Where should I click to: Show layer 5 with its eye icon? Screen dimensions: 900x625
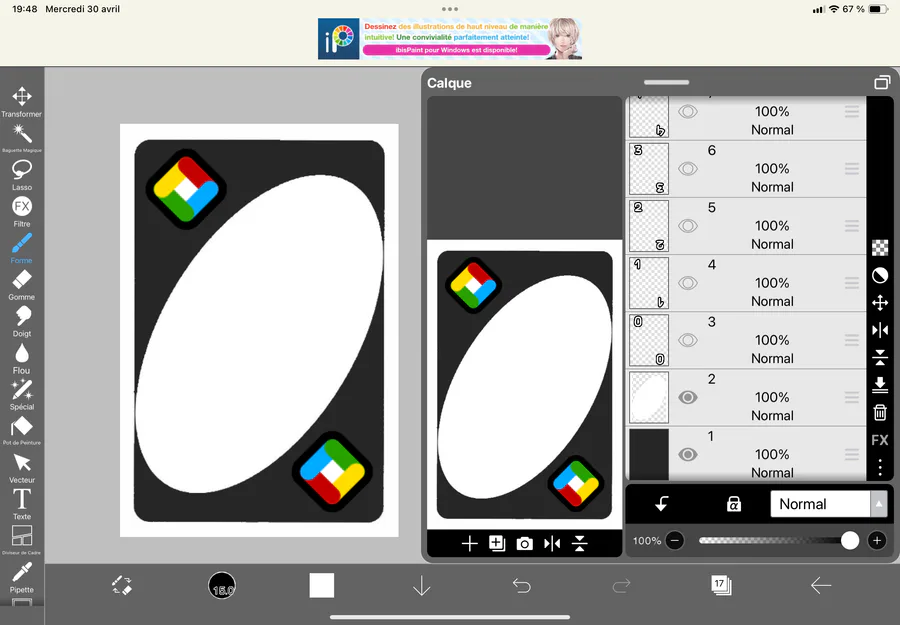[x=688, y=226]
